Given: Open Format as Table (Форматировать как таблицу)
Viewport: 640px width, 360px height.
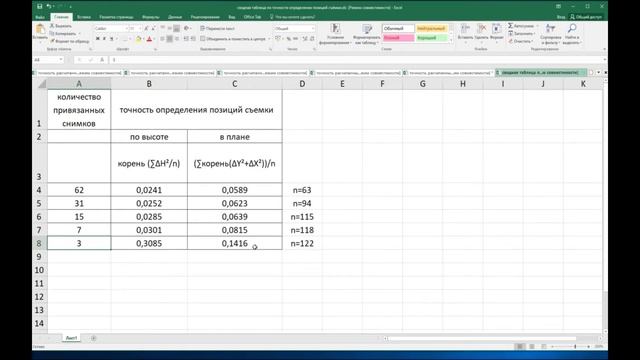Looking at the screenshot, I should [x=367, y=34].
